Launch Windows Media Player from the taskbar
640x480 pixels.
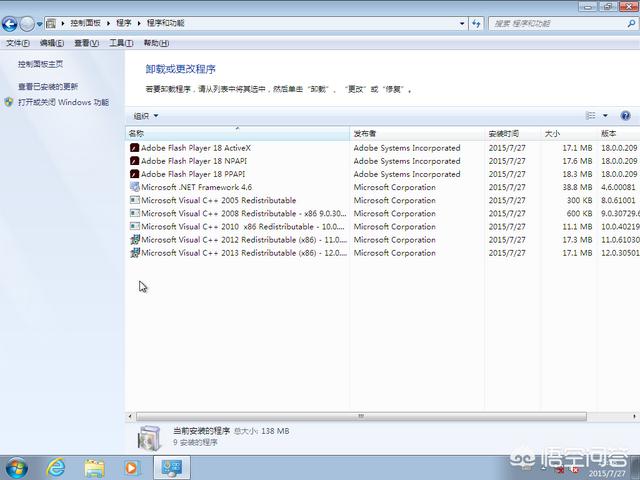[x=132, y=467]
